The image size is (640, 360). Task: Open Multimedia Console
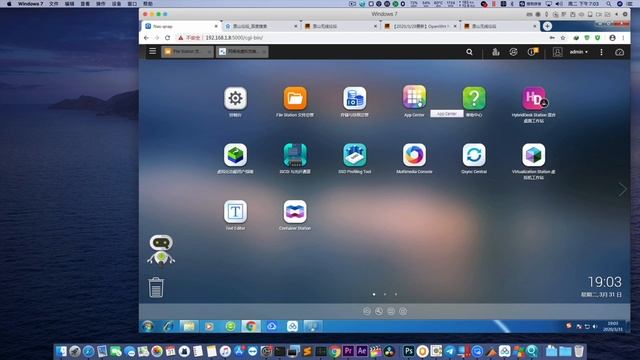pyautogui.click(x=414, y=155)
